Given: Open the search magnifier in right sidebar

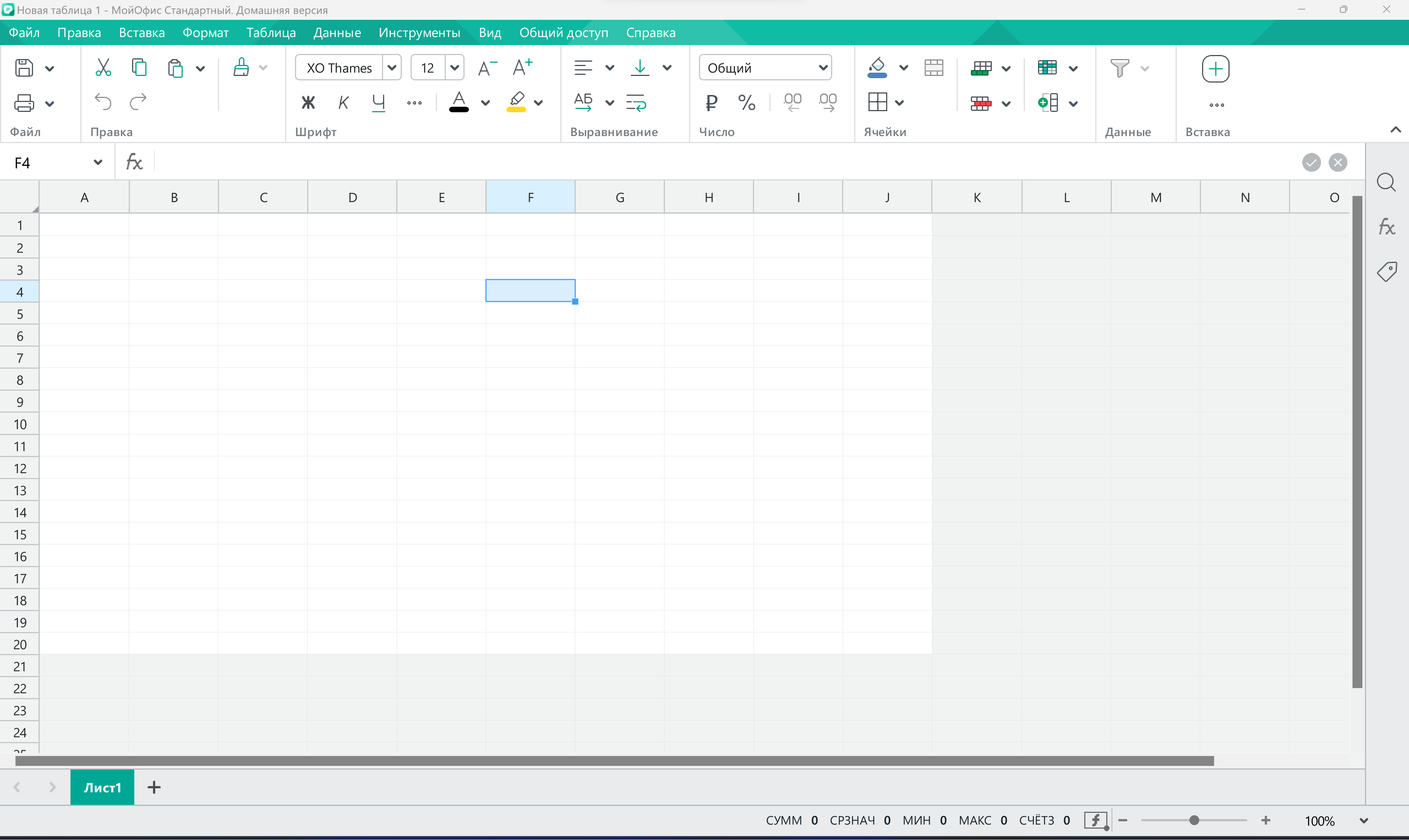Looking at the screenshot, I should (x=1386, y=182).
